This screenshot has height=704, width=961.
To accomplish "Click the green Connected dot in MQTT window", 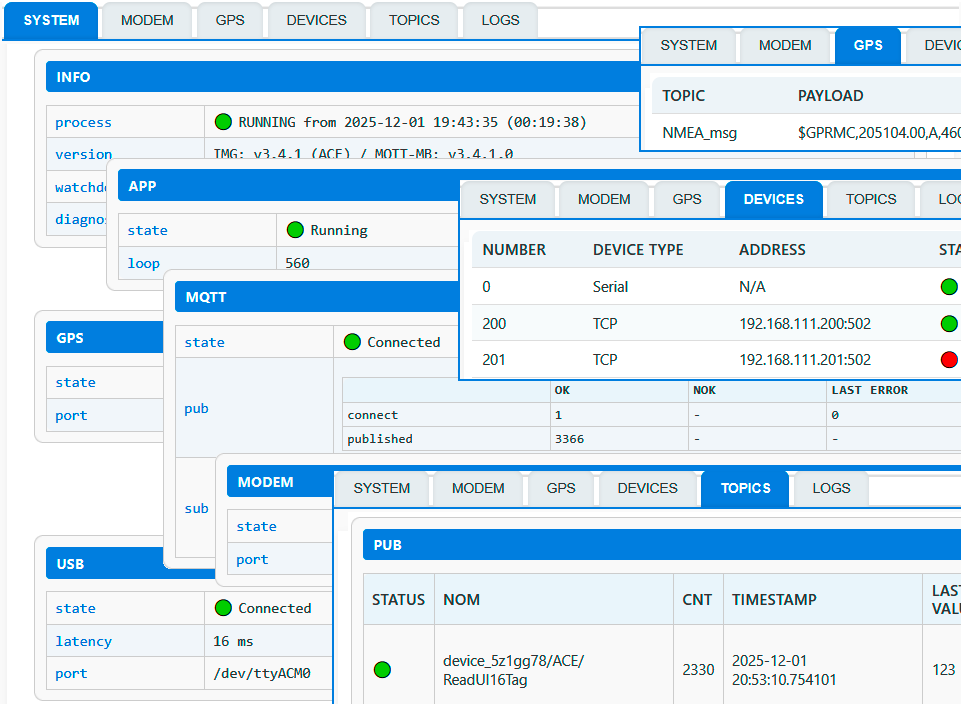I will coord(352,342).
